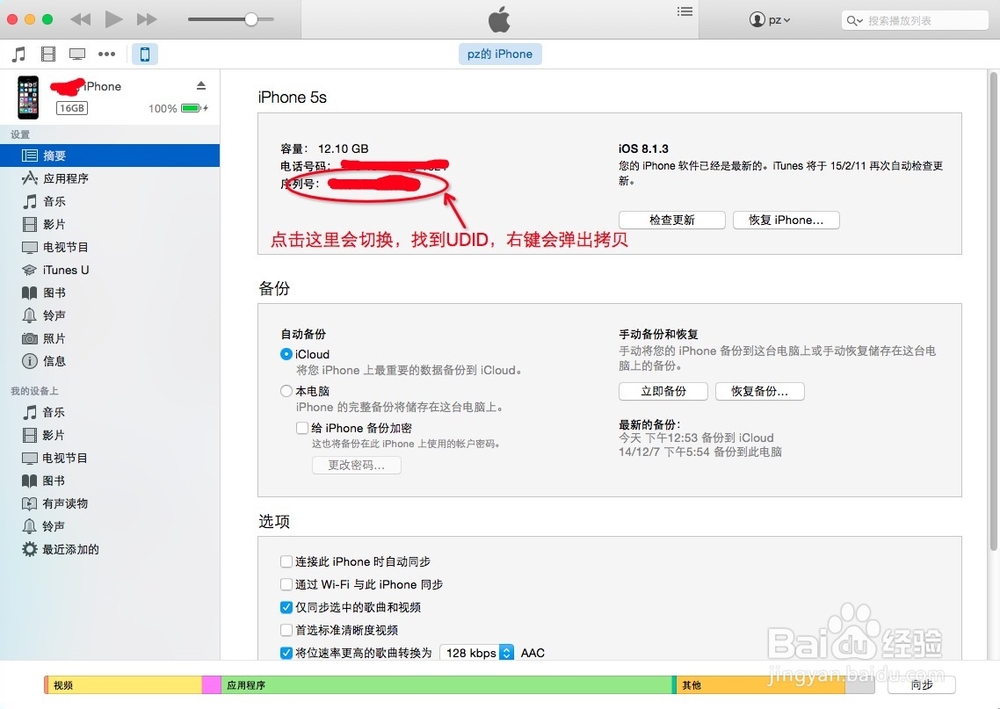Enable 通过 Wi-Fi 与此 iPhone 同步 checkbox
Viewport: 1000px width, 709px height.
click(286, 585)
